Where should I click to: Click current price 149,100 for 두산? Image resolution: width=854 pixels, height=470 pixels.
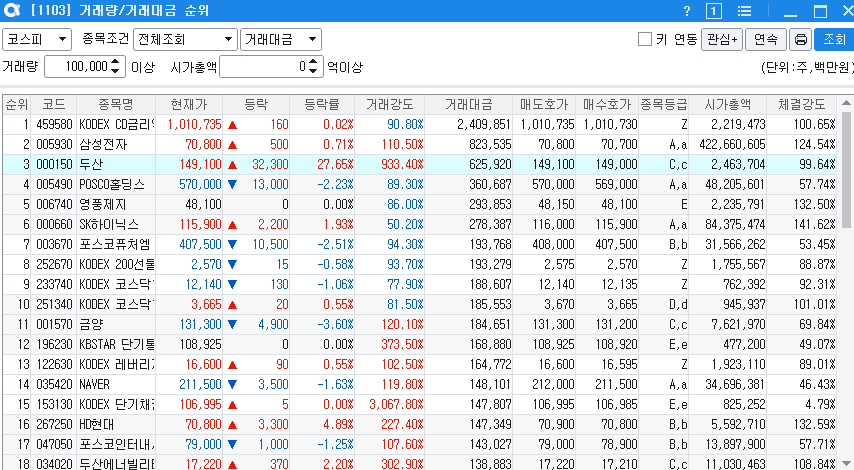coord(200,164)
